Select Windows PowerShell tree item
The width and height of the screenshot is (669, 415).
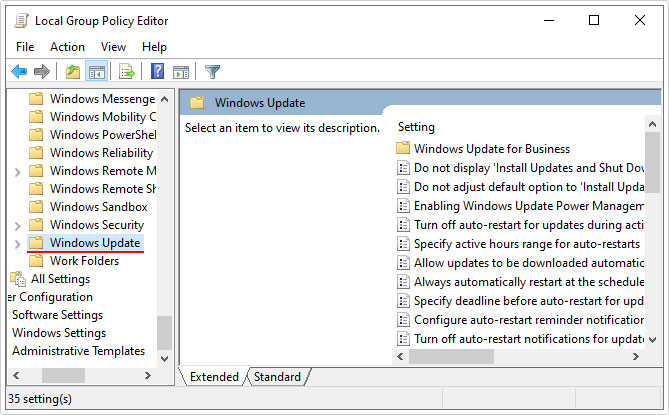pyautogui.click(x=103, y=134)
